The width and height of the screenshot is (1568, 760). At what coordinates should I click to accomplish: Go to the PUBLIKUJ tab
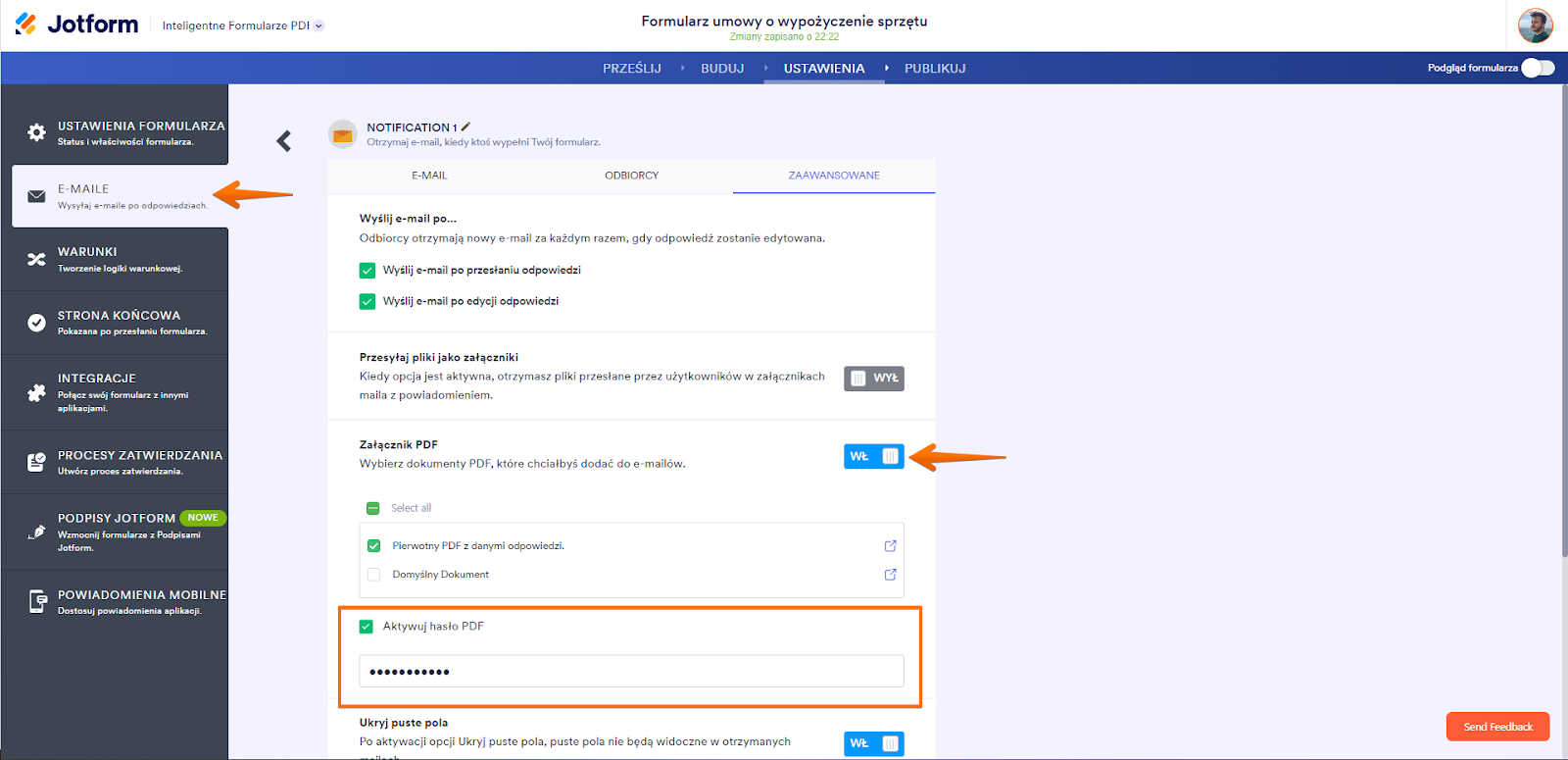935,69
